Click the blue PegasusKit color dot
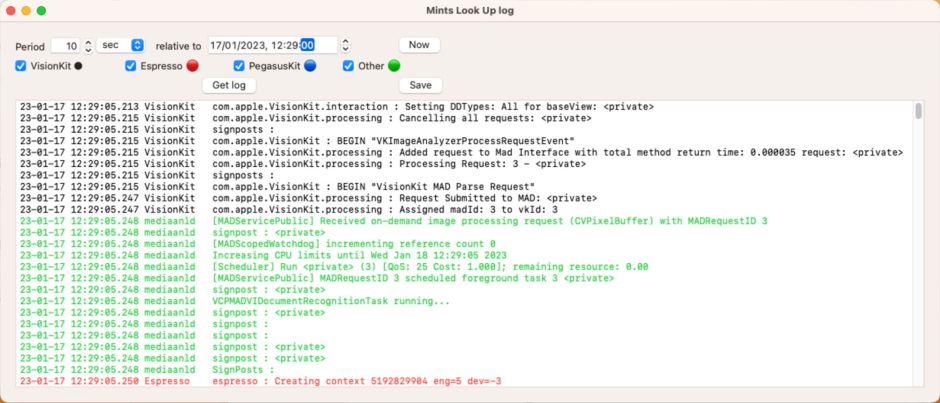 310,66
